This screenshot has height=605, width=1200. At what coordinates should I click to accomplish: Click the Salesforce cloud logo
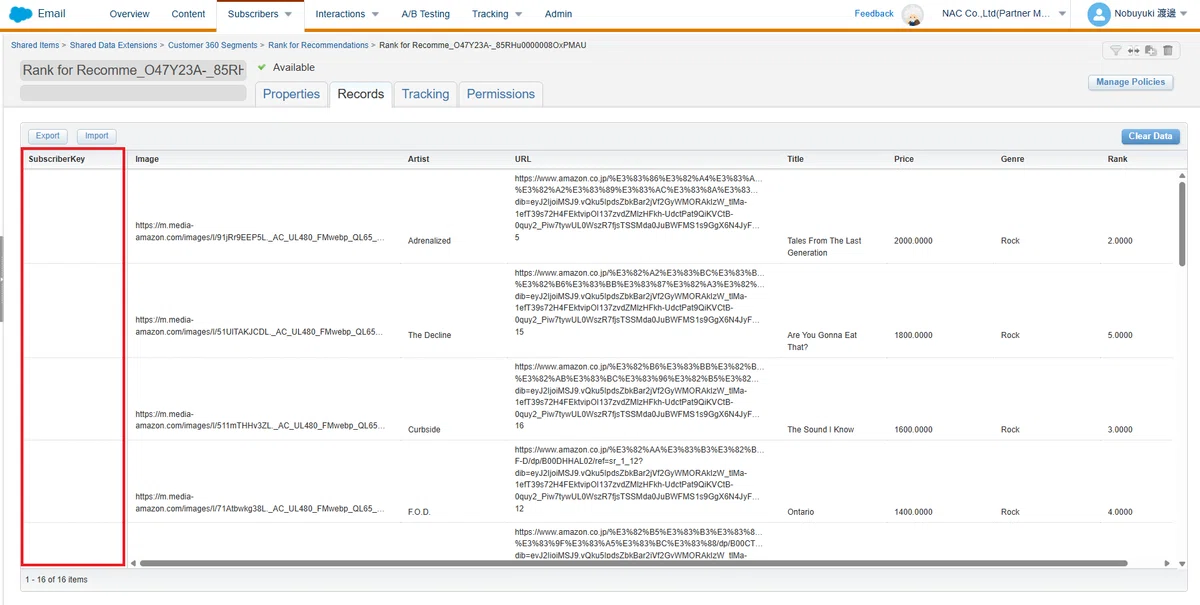(19, 14)
